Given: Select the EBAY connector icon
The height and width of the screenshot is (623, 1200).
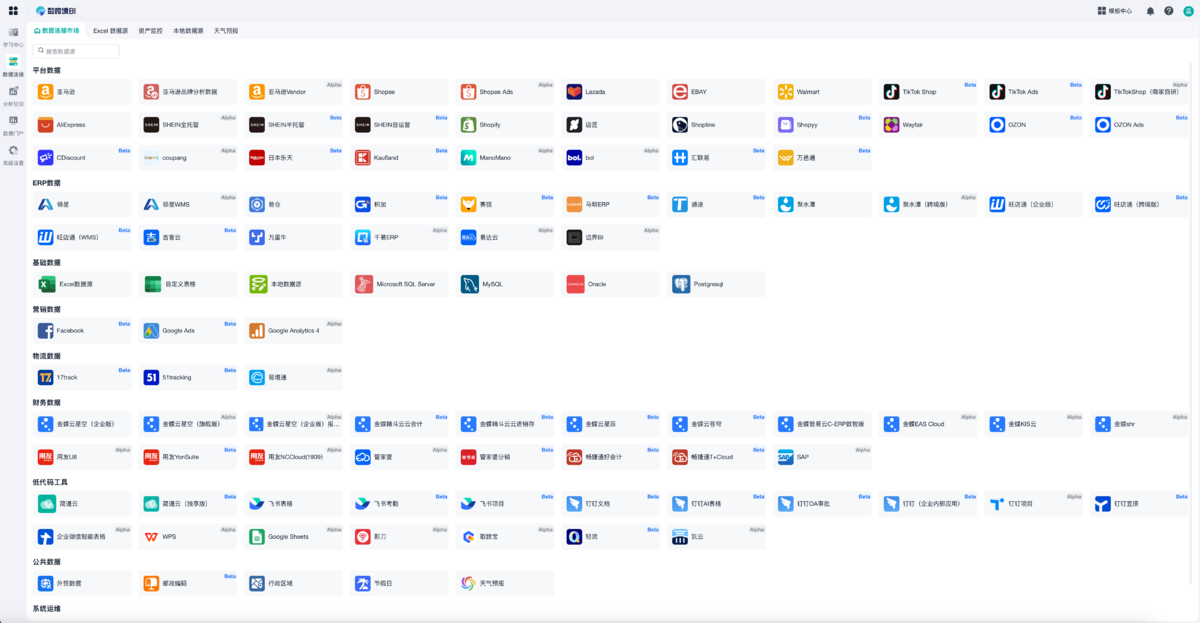Looking at the screenshot, I should (680, 92).
